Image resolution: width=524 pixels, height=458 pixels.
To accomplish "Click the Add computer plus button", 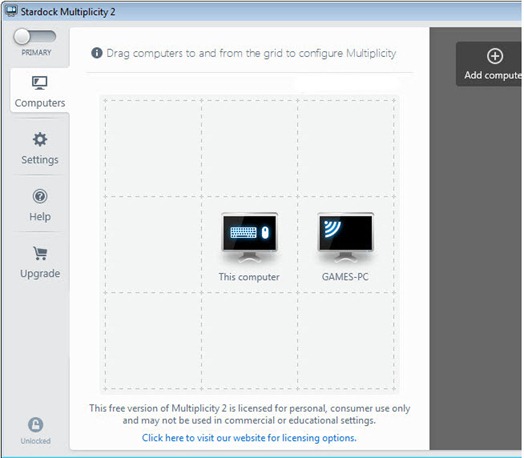I will coord(490,64).
